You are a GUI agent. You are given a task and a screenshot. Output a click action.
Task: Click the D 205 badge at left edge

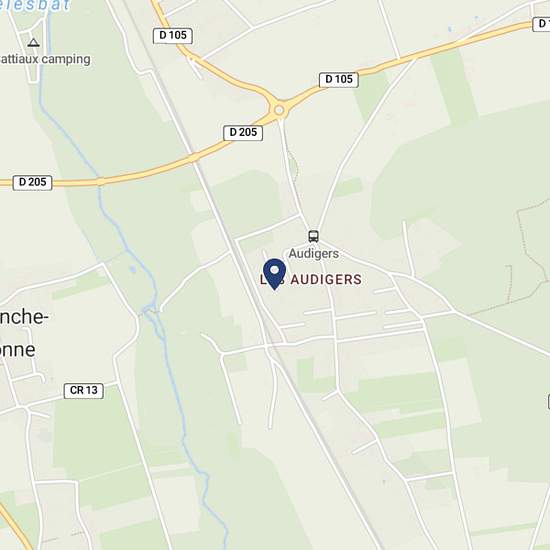pos(32,182)
